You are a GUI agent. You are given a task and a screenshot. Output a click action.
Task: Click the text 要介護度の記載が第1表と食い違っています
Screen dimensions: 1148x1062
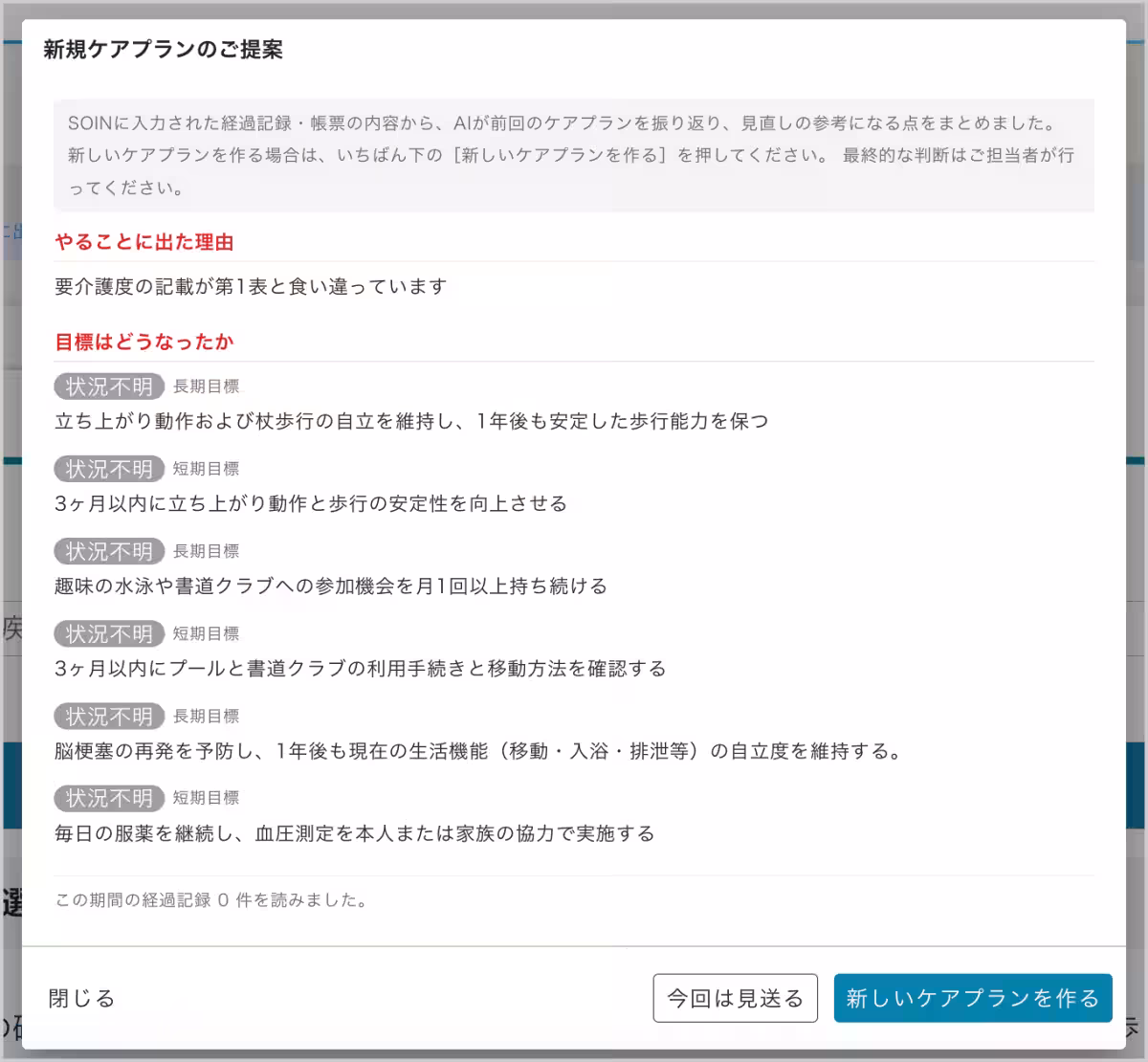(x=251, y=286)
